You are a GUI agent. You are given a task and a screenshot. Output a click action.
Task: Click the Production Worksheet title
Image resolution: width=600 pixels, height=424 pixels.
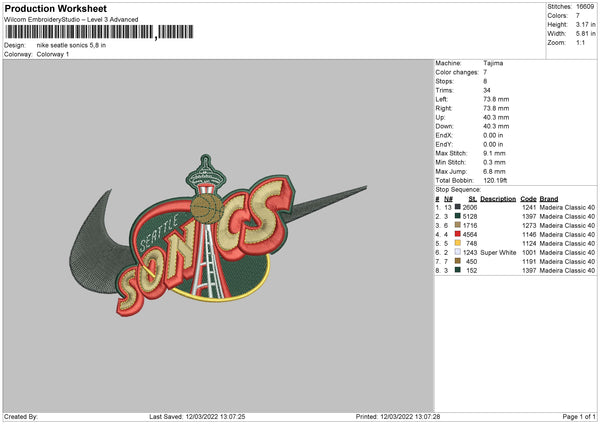coord(55,8)
